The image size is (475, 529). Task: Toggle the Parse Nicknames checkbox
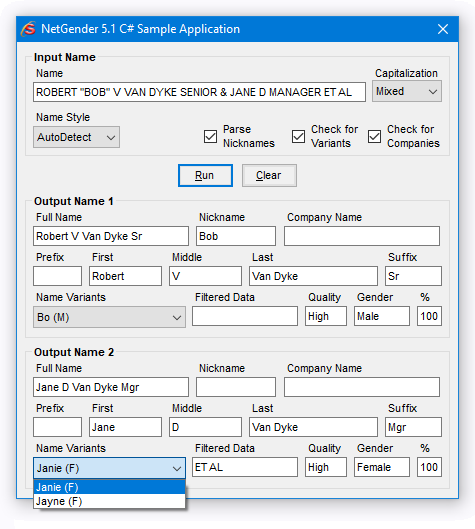coord(210,137)
